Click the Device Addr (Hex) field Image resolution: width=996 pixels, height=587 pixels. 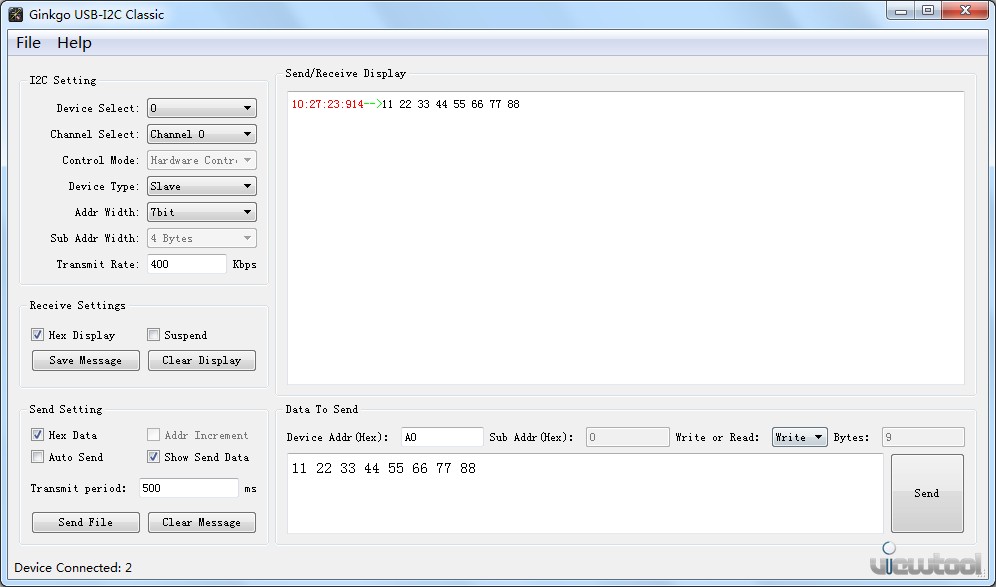441,436
